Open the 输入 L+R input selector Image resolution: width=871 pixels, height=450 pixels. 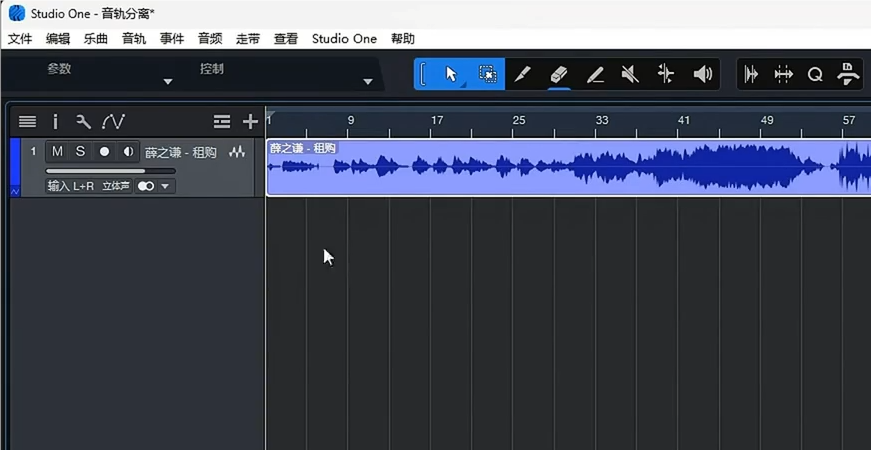point(71,186)
